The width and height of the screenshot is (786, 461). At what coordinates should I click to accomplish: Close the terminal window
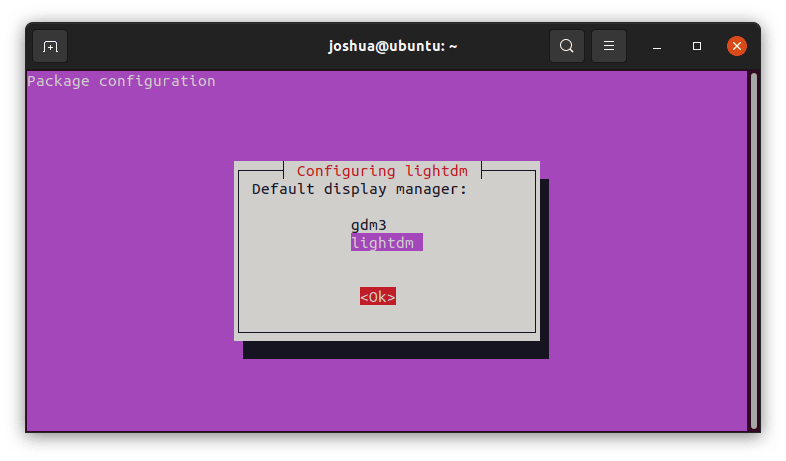pos(737,46)
